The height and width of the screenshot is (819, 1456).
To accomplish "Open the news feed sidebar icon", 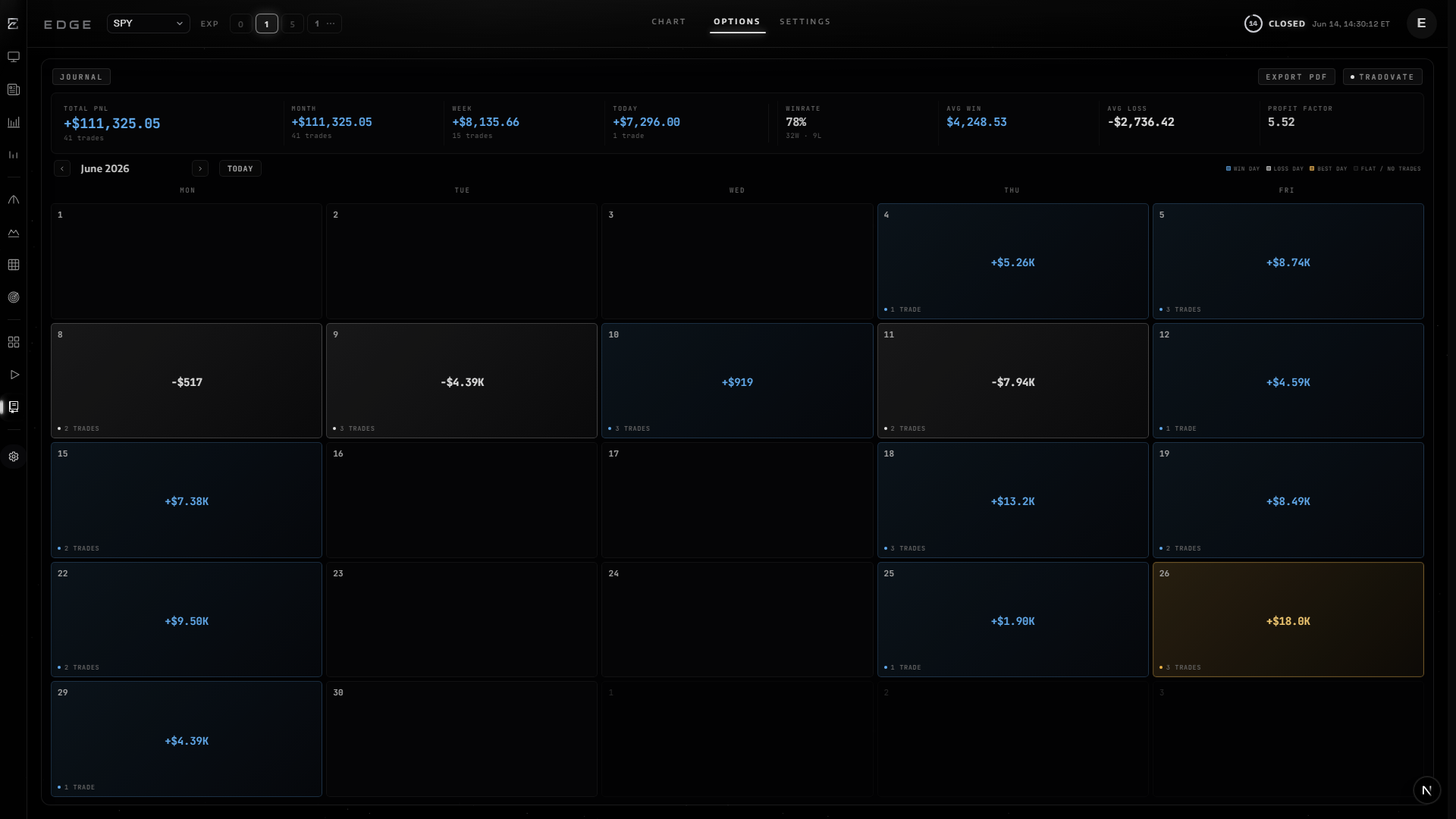I will 14,89.
